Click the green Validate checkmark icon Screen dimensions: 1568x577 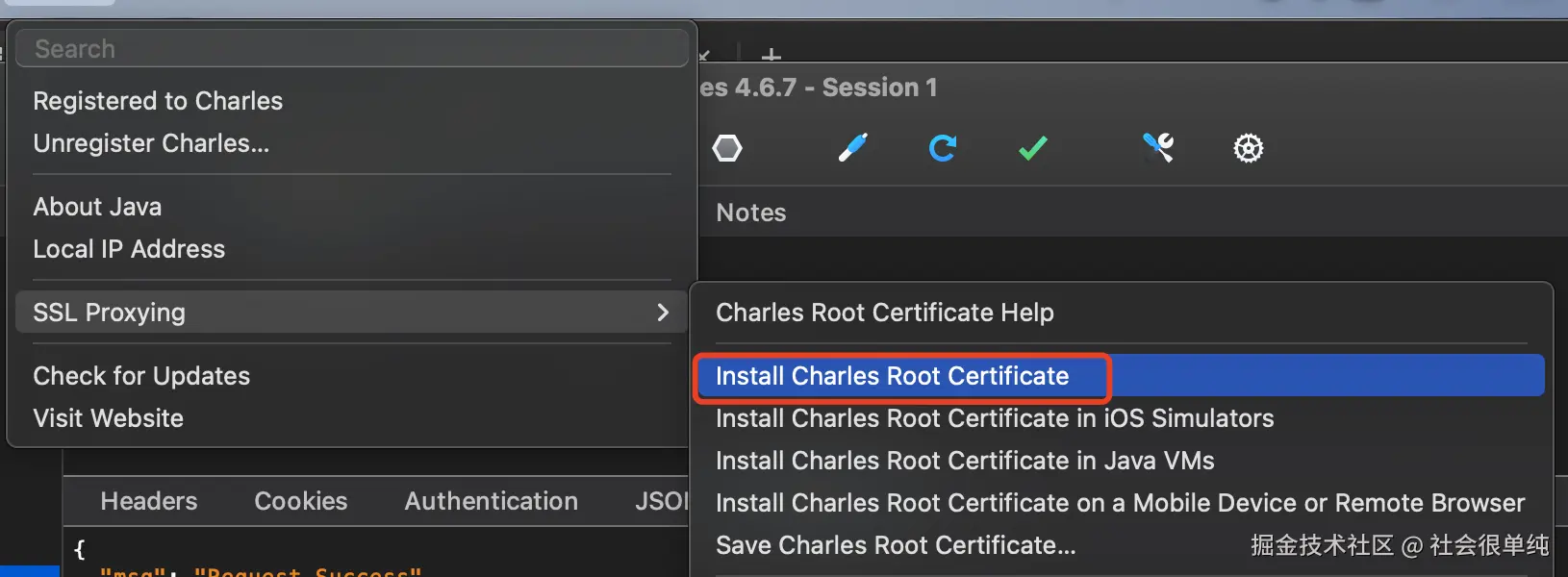1032,148
